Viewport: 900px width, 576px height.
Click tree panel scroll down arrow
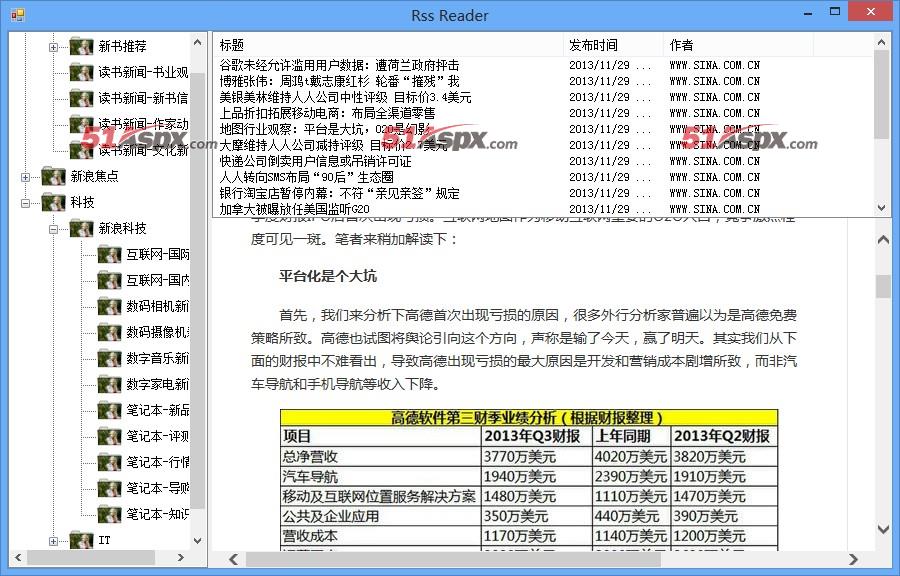(197, 540)
